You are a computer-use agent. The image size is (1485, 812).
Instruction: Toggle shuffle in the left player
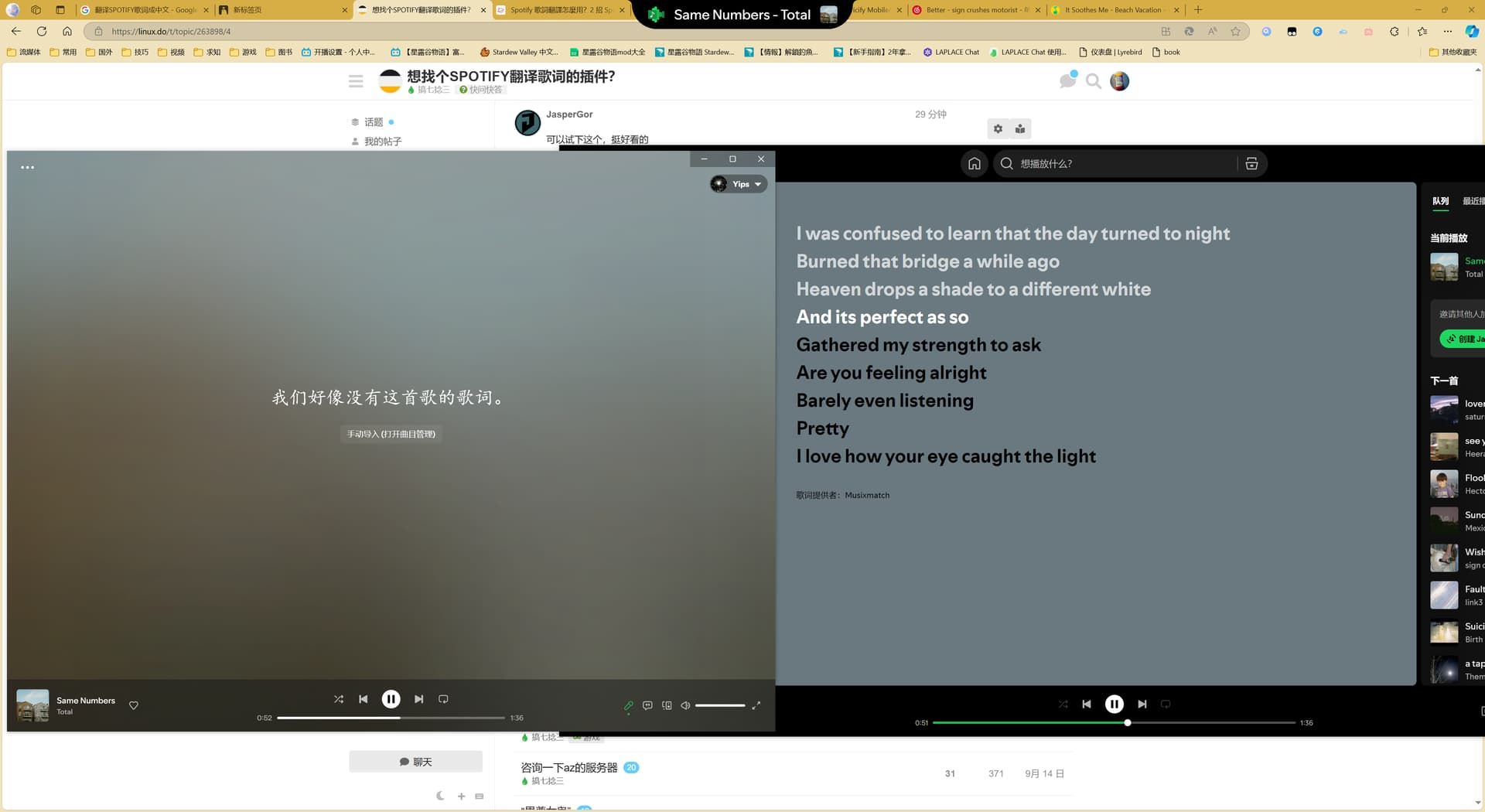[339, 699]
